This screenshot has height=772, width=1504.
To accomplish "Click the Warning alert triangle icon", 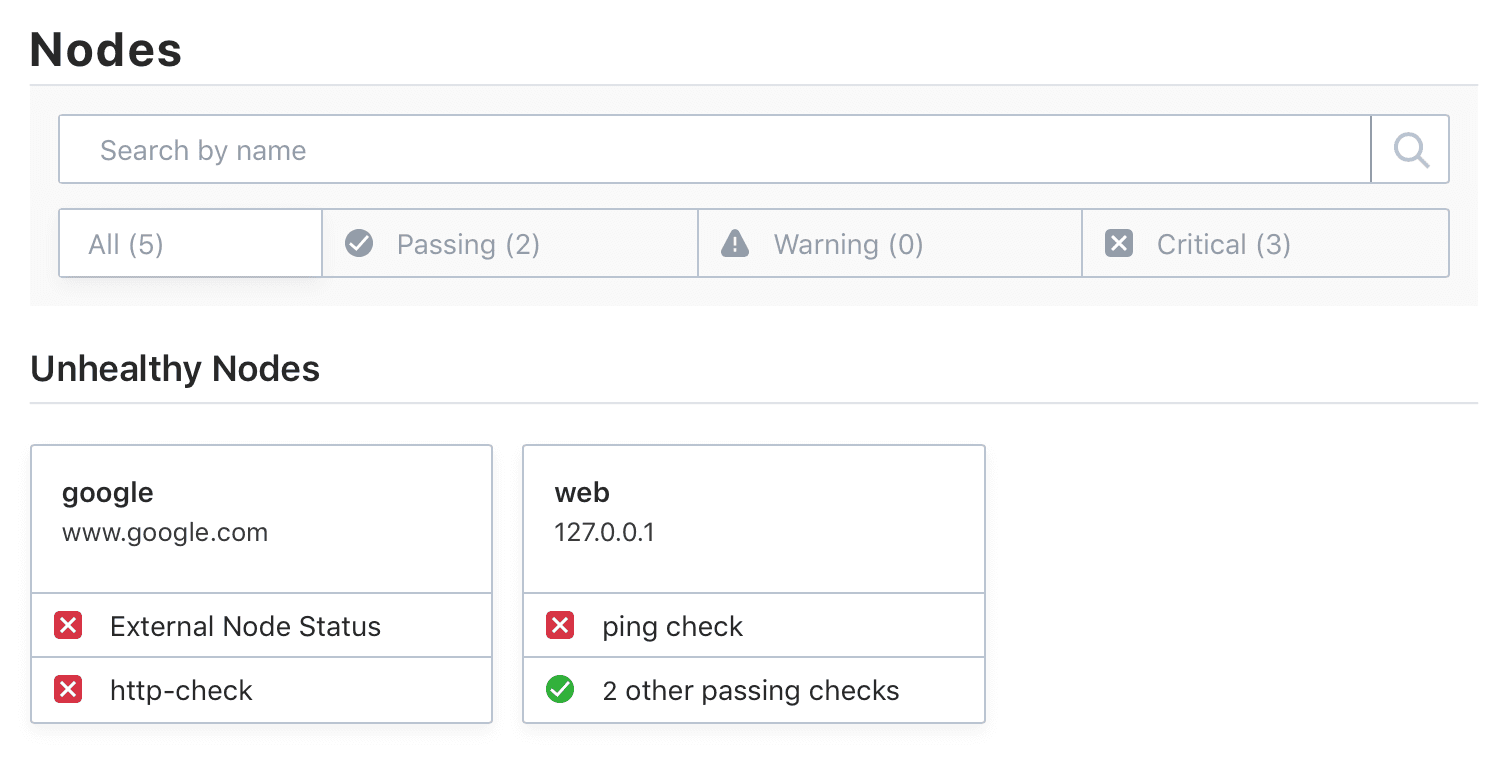I will click(734, 243).
